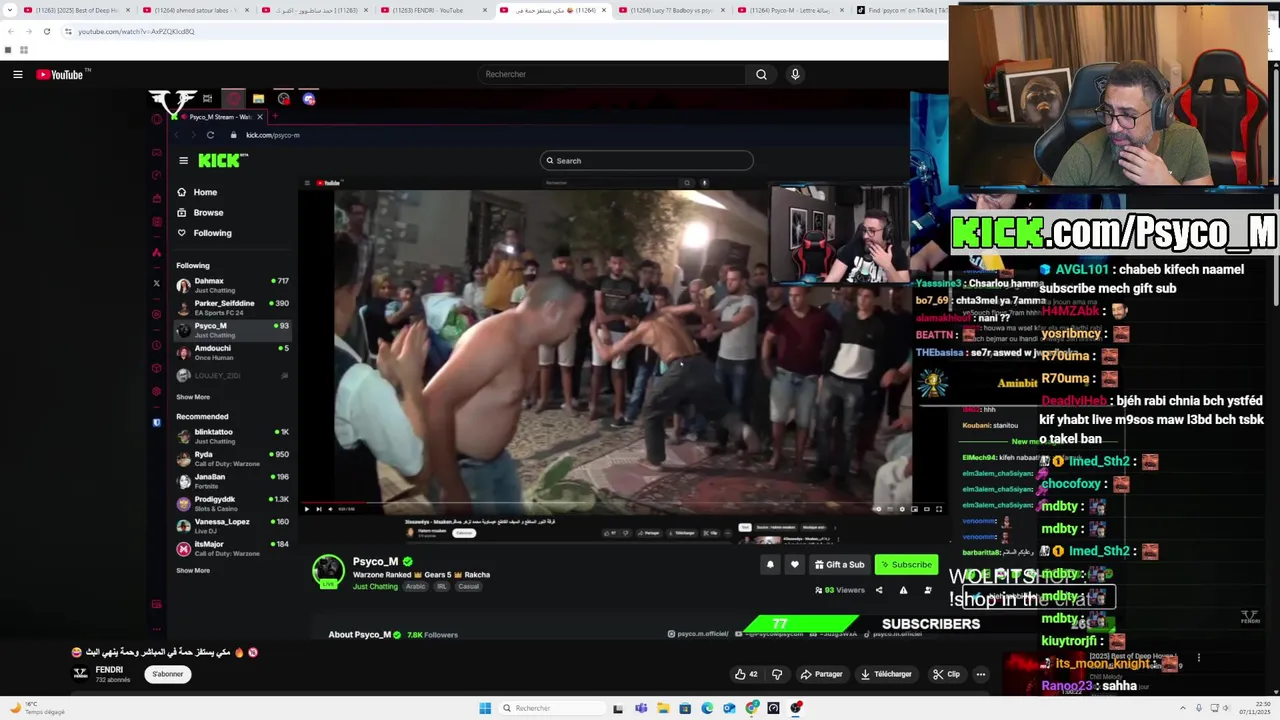The height and width of the screenshot is (720, 1280).
Task: Share video using Partager button
Action: point(821,674)
